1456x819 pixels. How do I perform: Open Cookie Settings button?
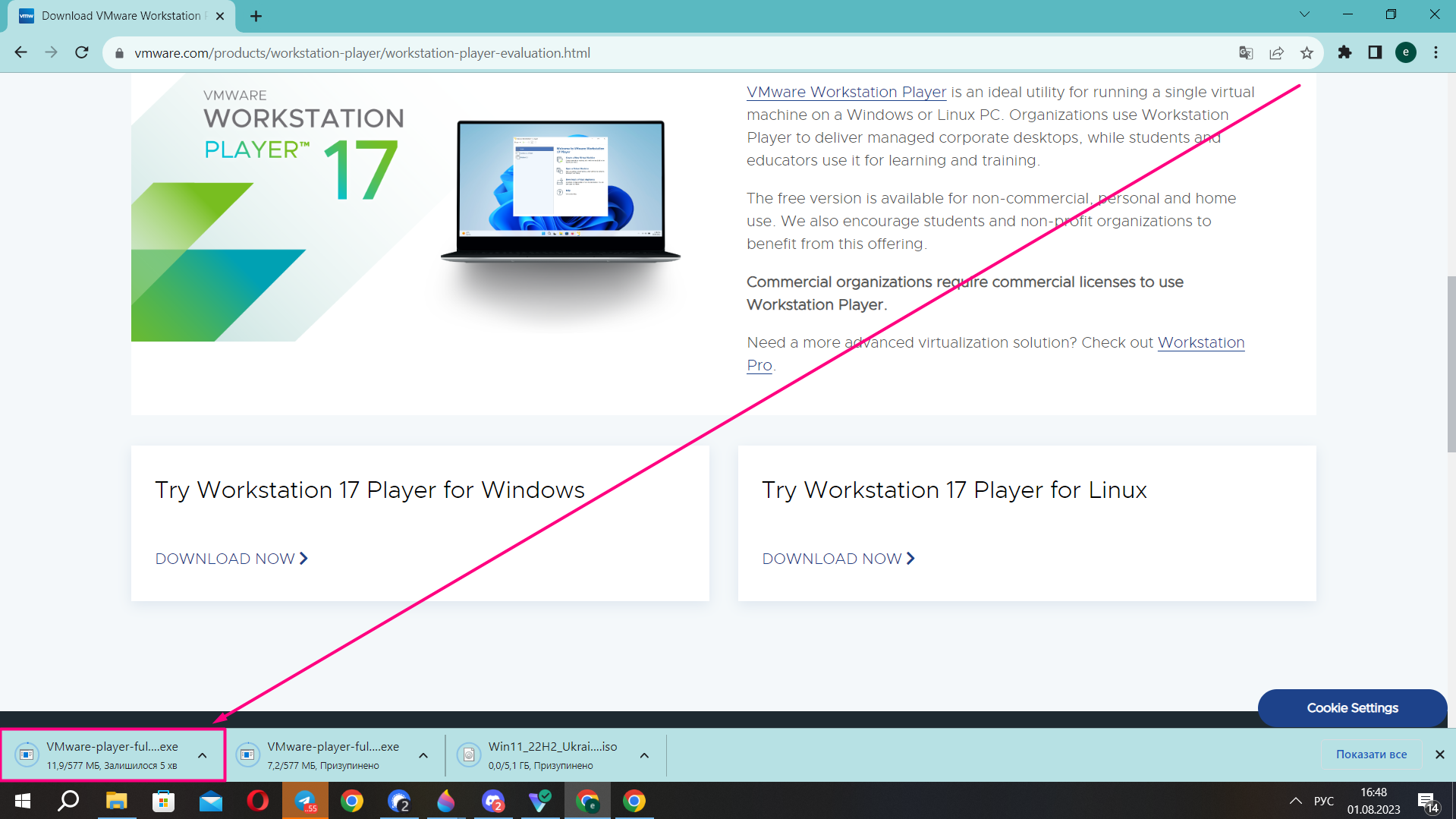[x=1352, y=707]
